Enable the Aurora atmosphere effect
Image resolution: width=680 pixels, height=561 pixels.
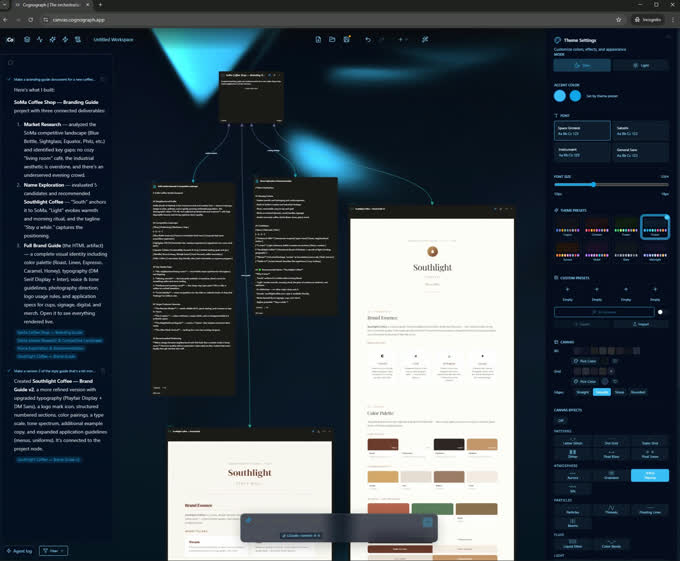click(572, 476)
